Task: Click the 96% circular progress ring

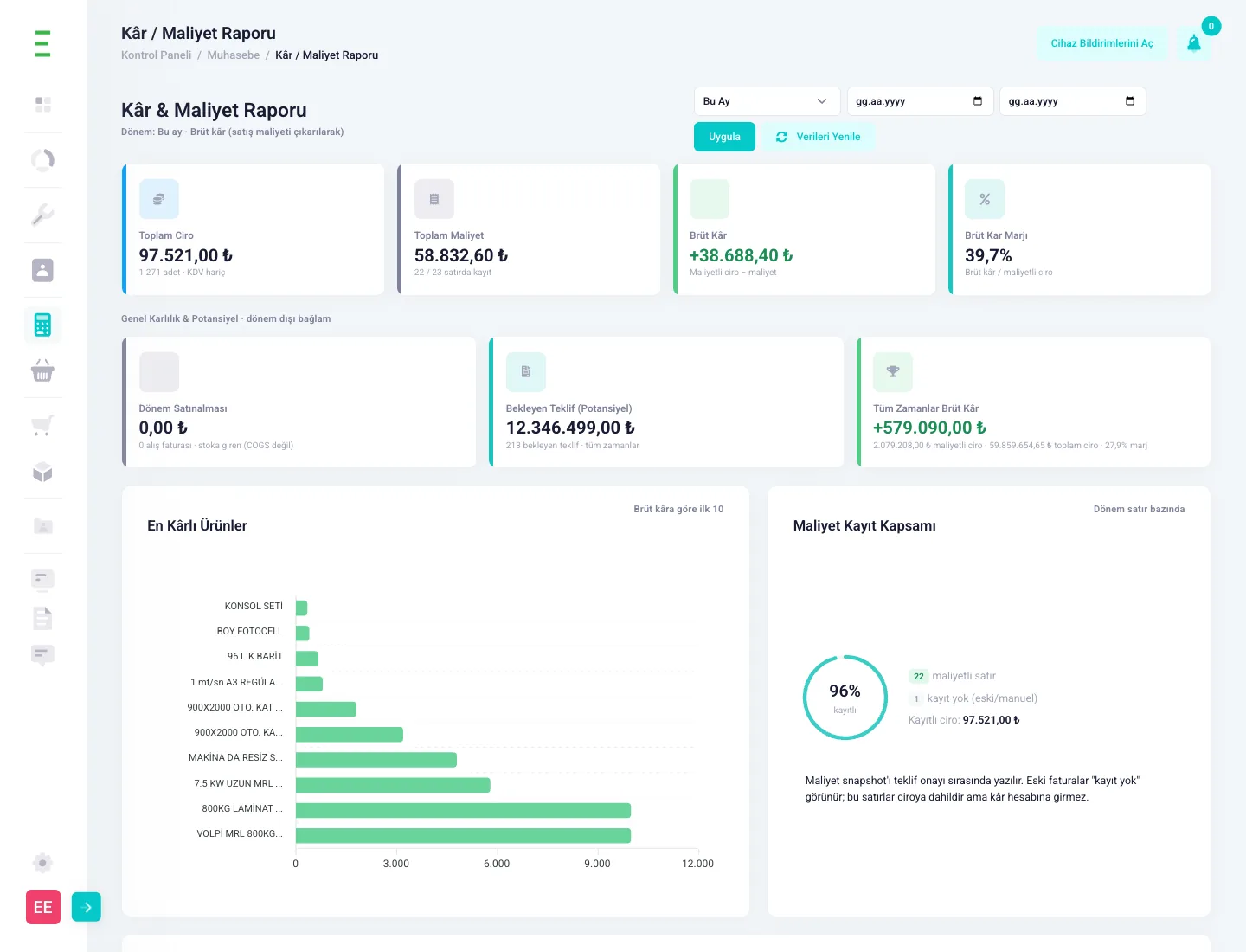Action: [x=845, y=698]
